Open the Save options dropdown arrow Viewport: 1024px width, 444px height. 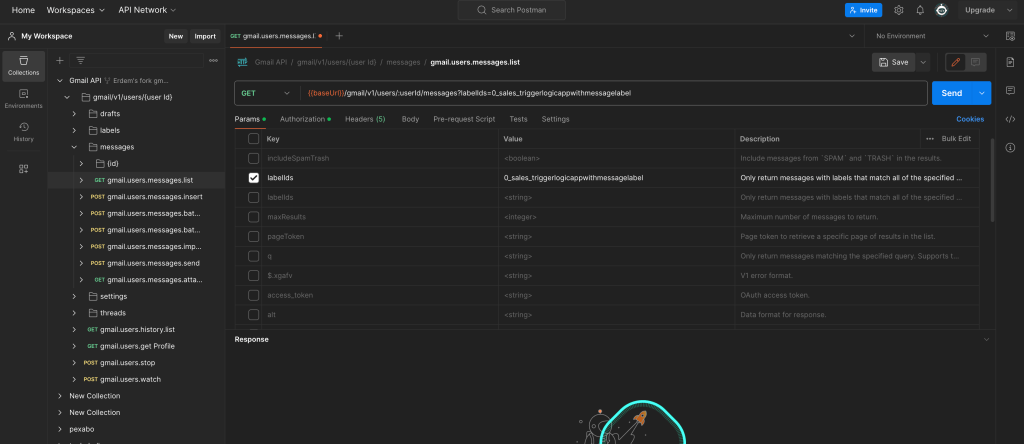pos(923,62)
